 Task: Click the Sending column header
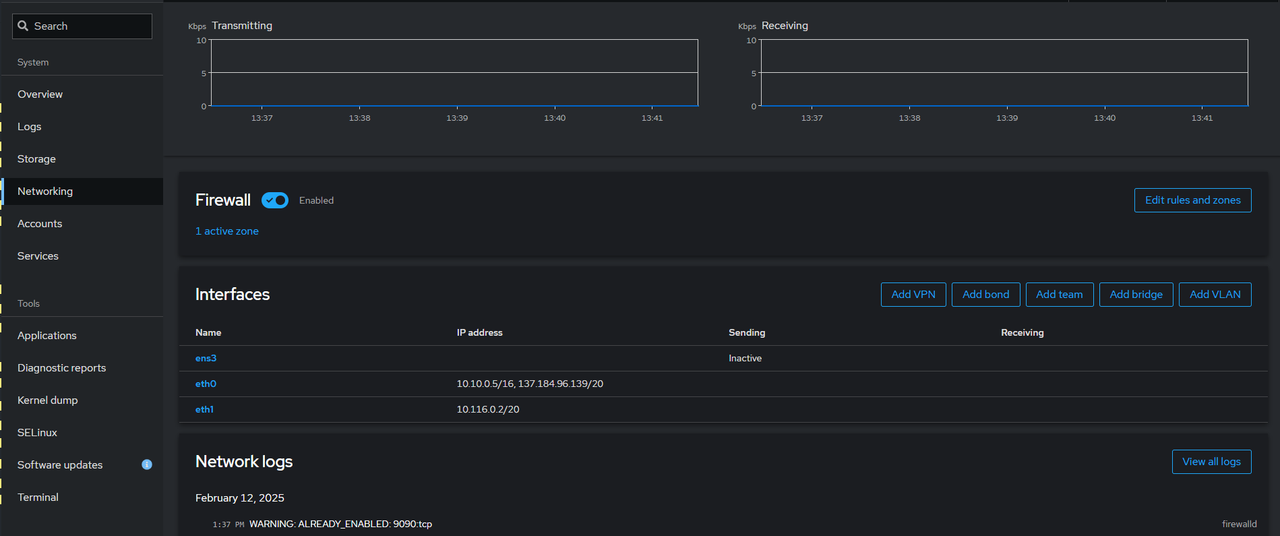pyautogui.click(x=747, y=333)
